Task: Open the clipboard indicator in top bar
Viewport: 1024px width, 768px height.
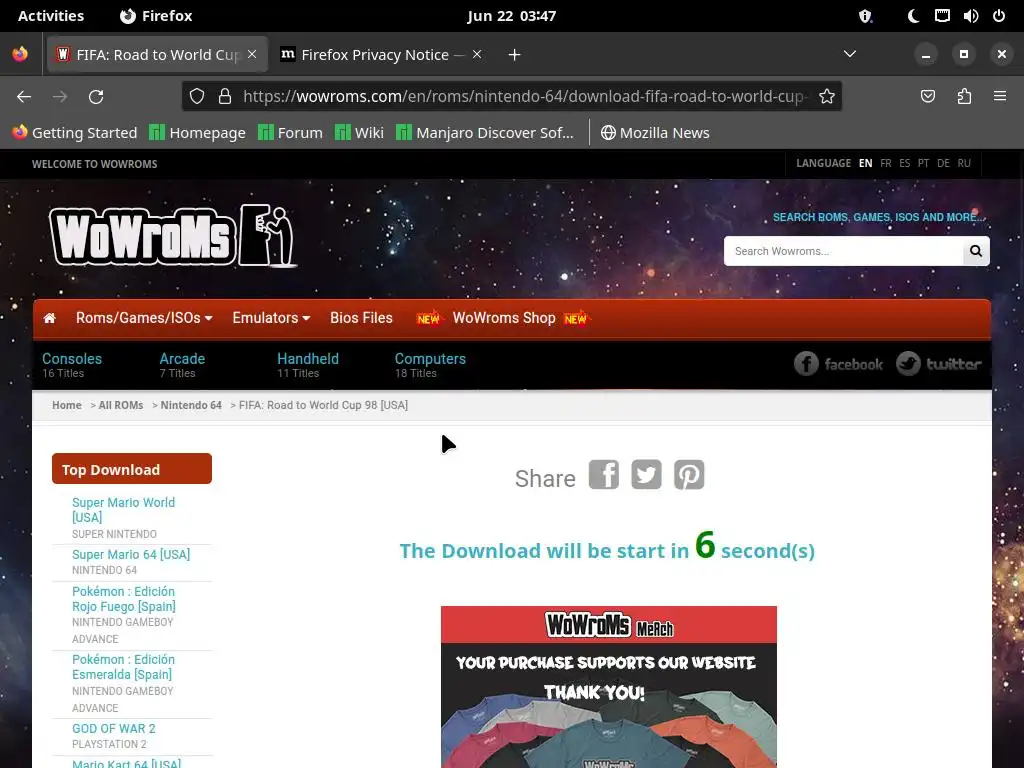Action: [x=942, y=16]
